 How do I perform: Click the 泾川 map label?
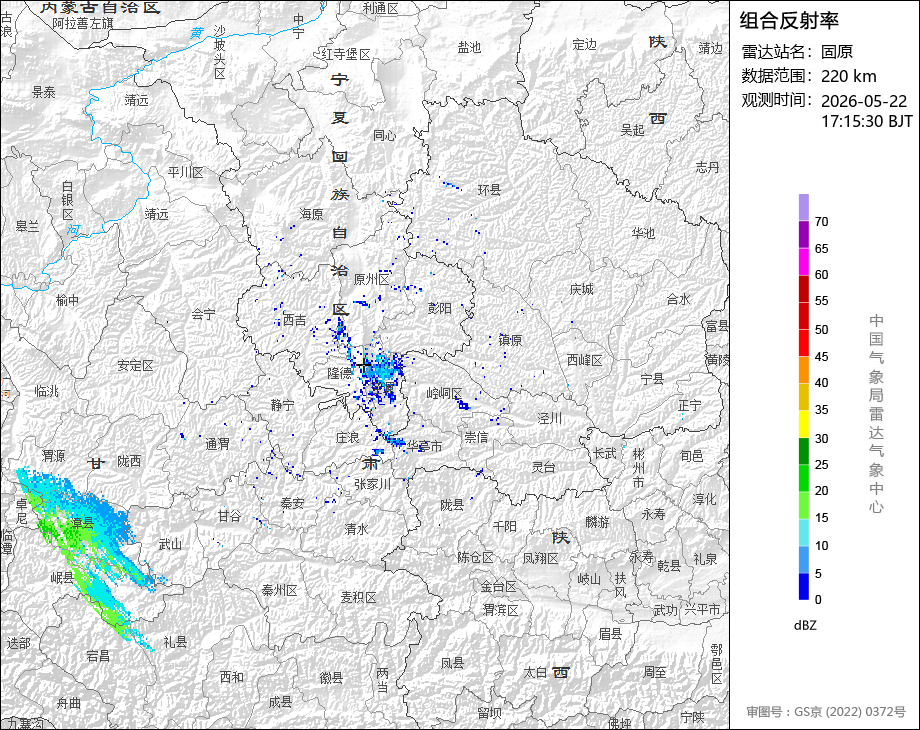(x=550, y=418)
